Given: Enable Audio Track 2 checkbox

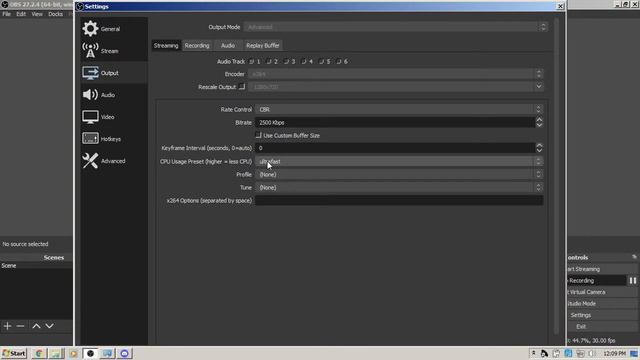Looking at the screenshot, I should 269,62.
